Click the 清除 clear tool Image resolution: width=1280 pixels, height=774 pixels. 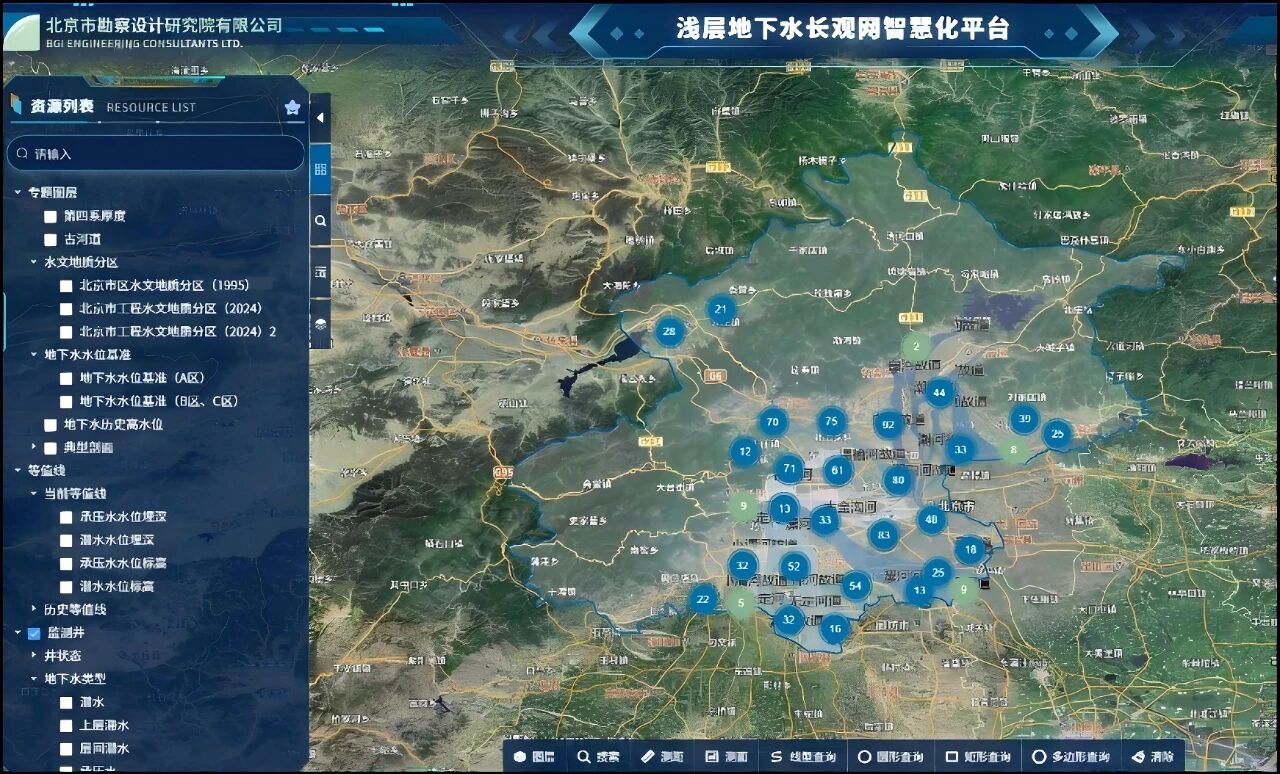pyautogui.click(x=1151, y=757)
